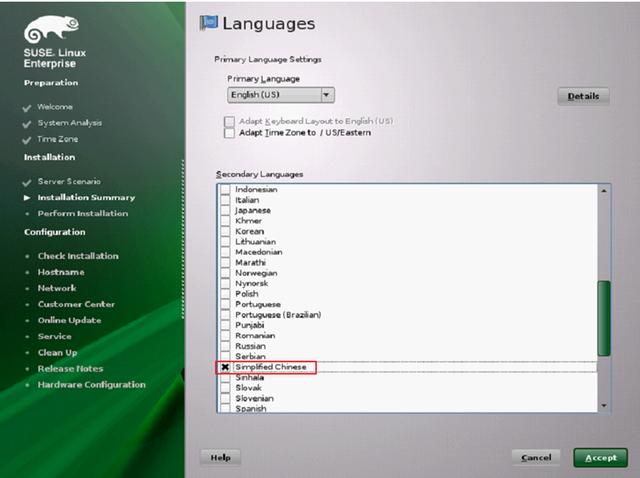Check the Korean language box

click(225, 231)
